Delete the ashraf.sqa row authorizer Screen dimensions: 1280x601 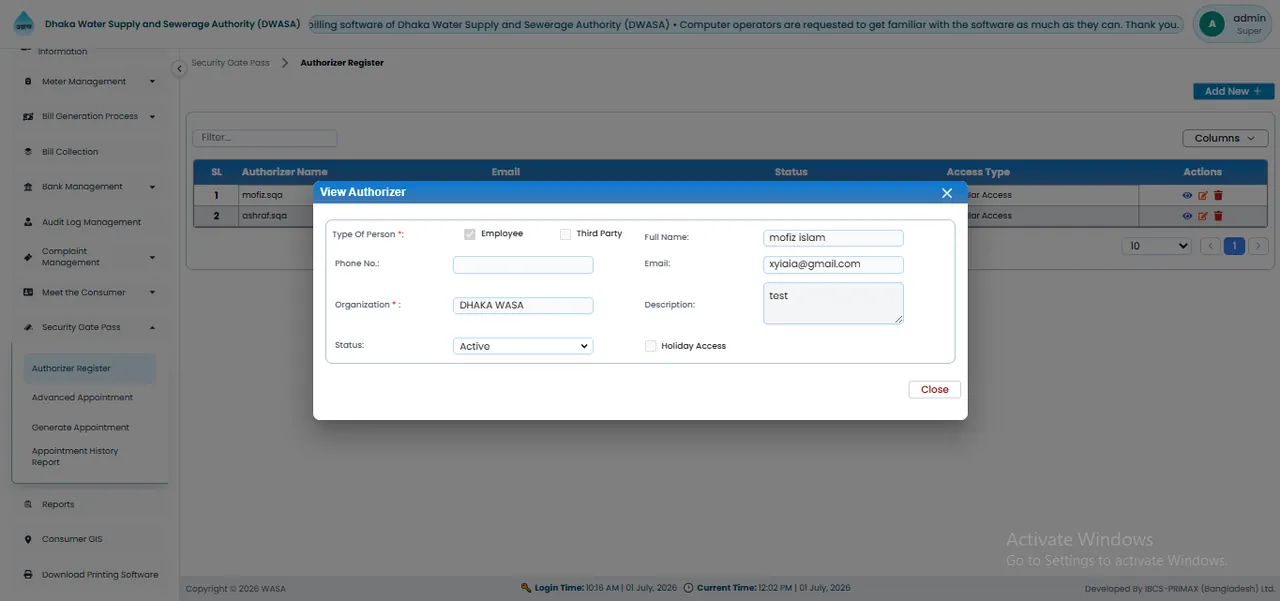point(1218,216)
